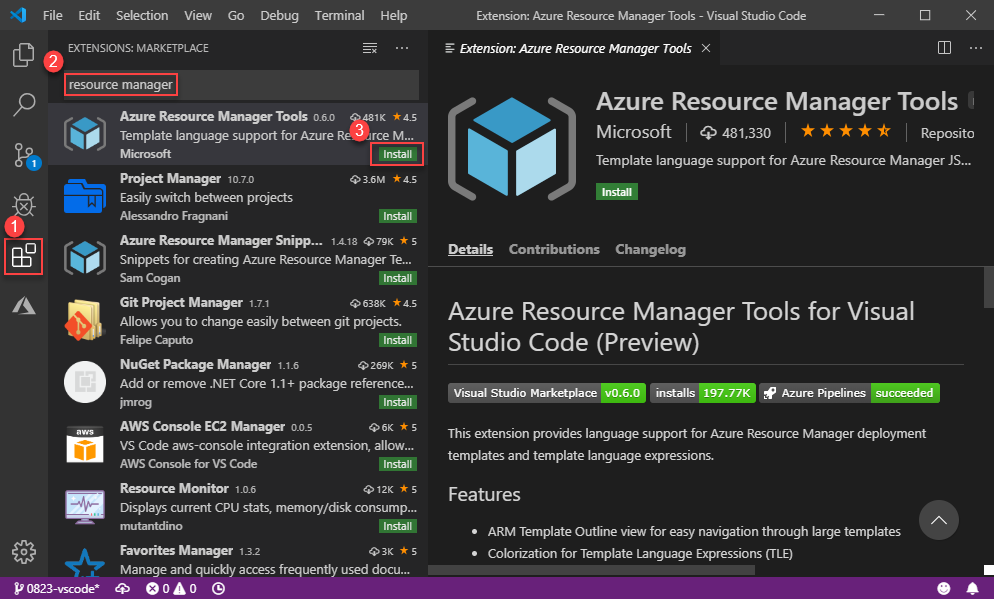Switch to the Changelog tab
The image size is (994, 599).
650,249
